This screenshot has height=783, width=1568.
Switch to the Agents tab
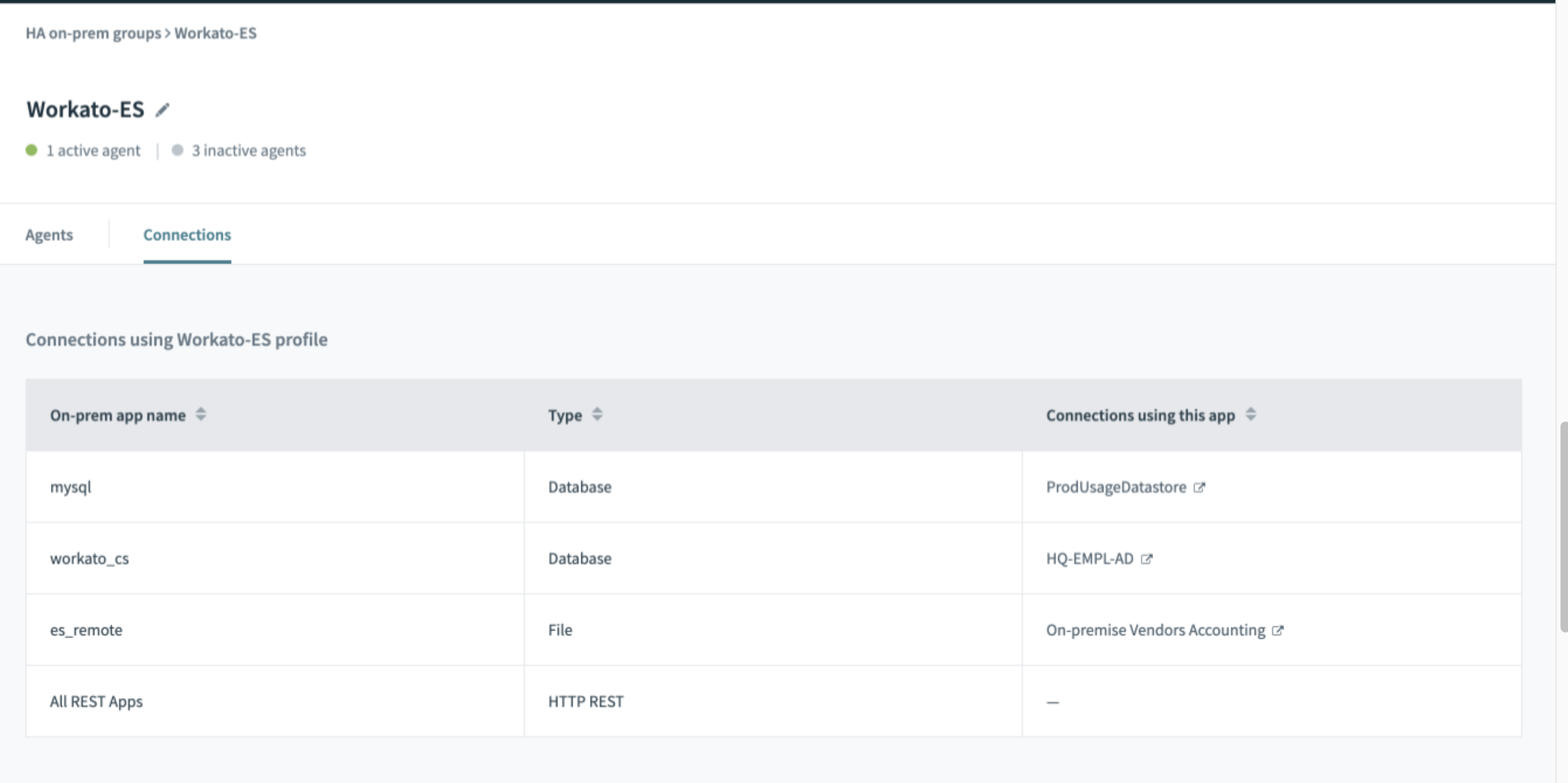coord(49,235)
